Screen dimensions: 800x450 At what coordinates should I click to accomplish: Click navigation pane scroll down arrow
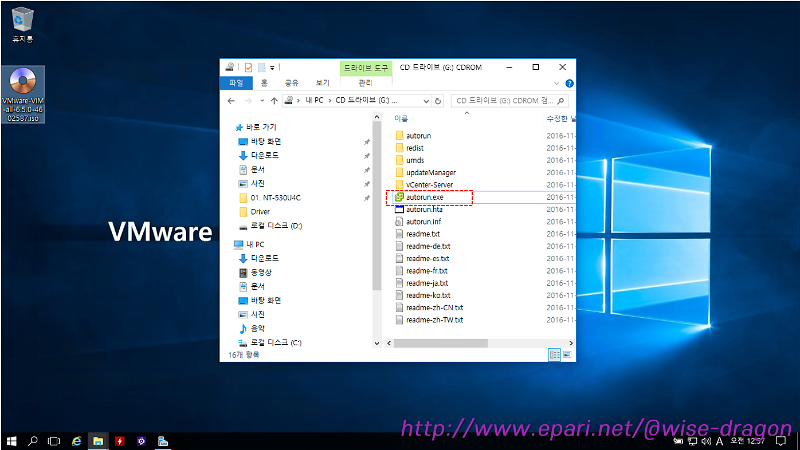(x=377, y=343)
